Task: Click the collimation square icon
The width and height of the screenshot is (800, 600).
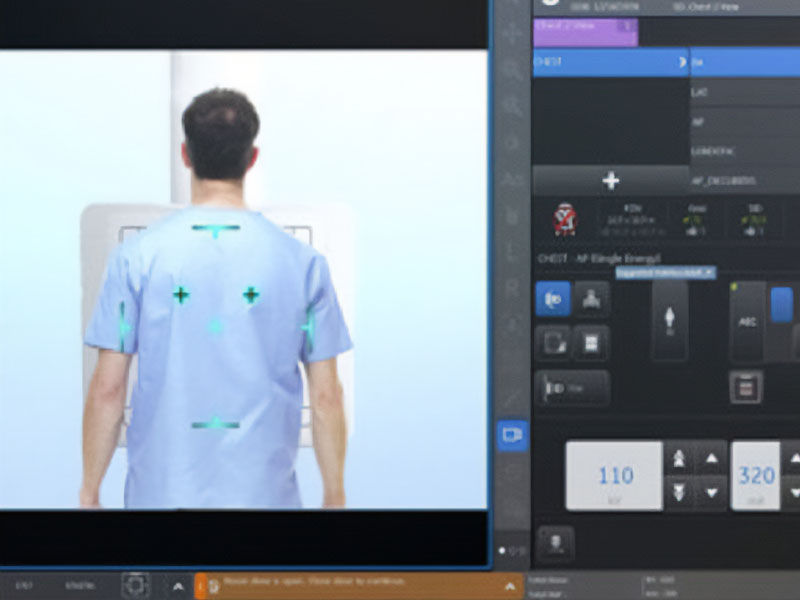Action: [x=553, y=343]
